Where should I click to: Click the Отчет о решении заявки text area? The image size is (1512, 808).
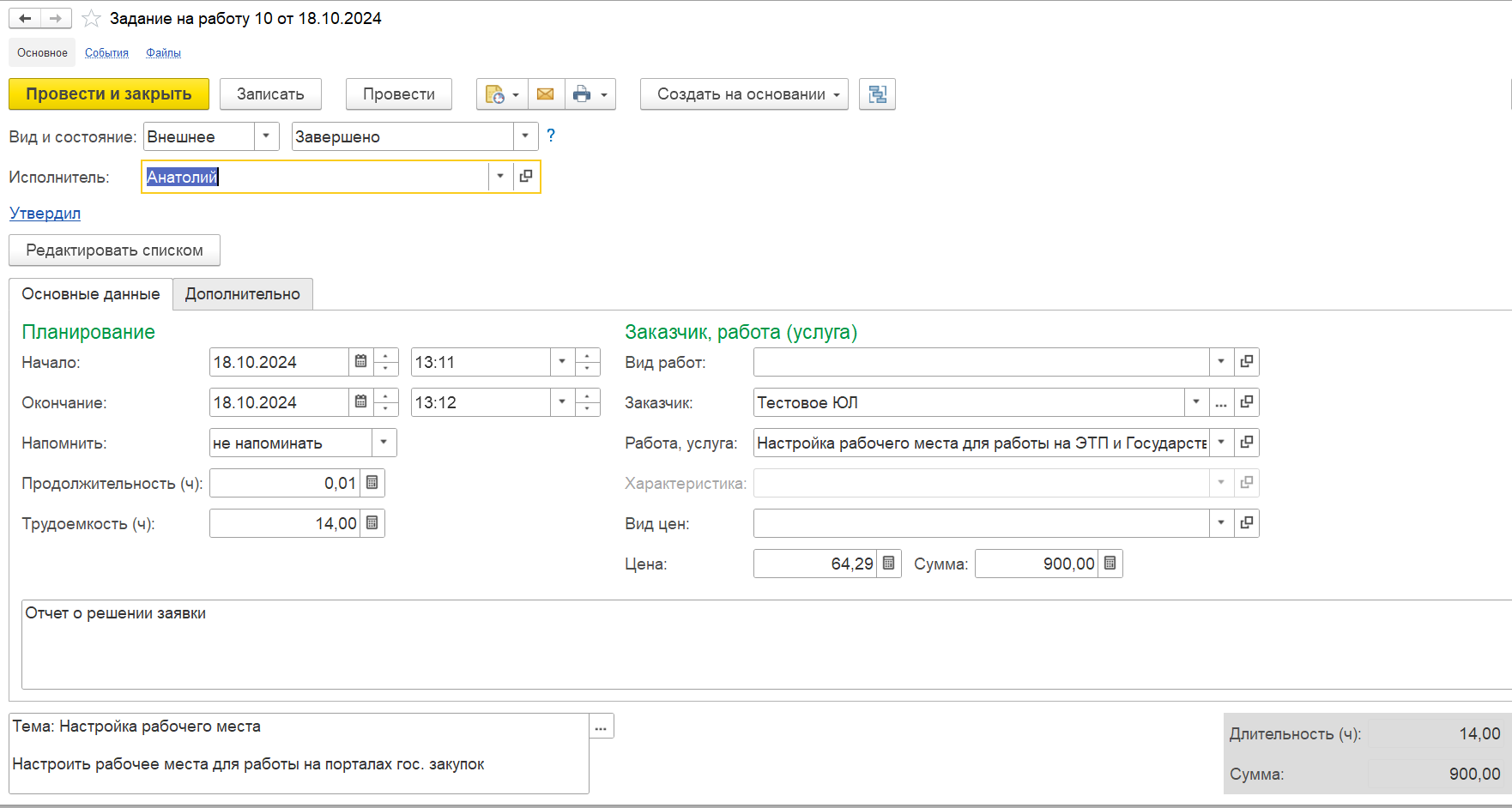tap(766, 644)
